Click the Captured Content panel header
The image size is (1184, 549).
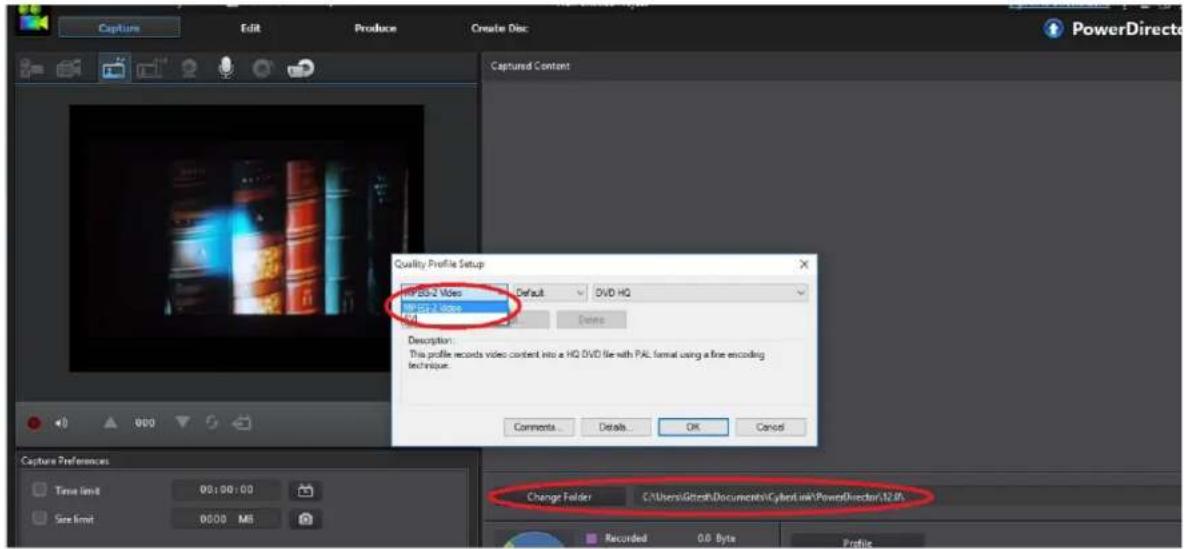click(x=530, y=66)
